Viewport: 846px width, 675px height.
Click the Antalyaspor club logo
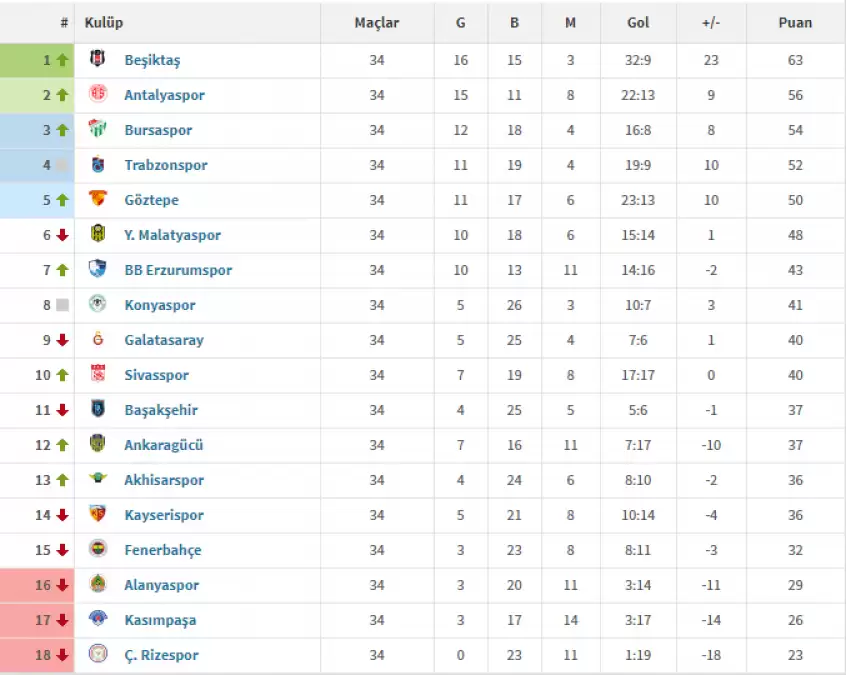click(x=97, y=95)
